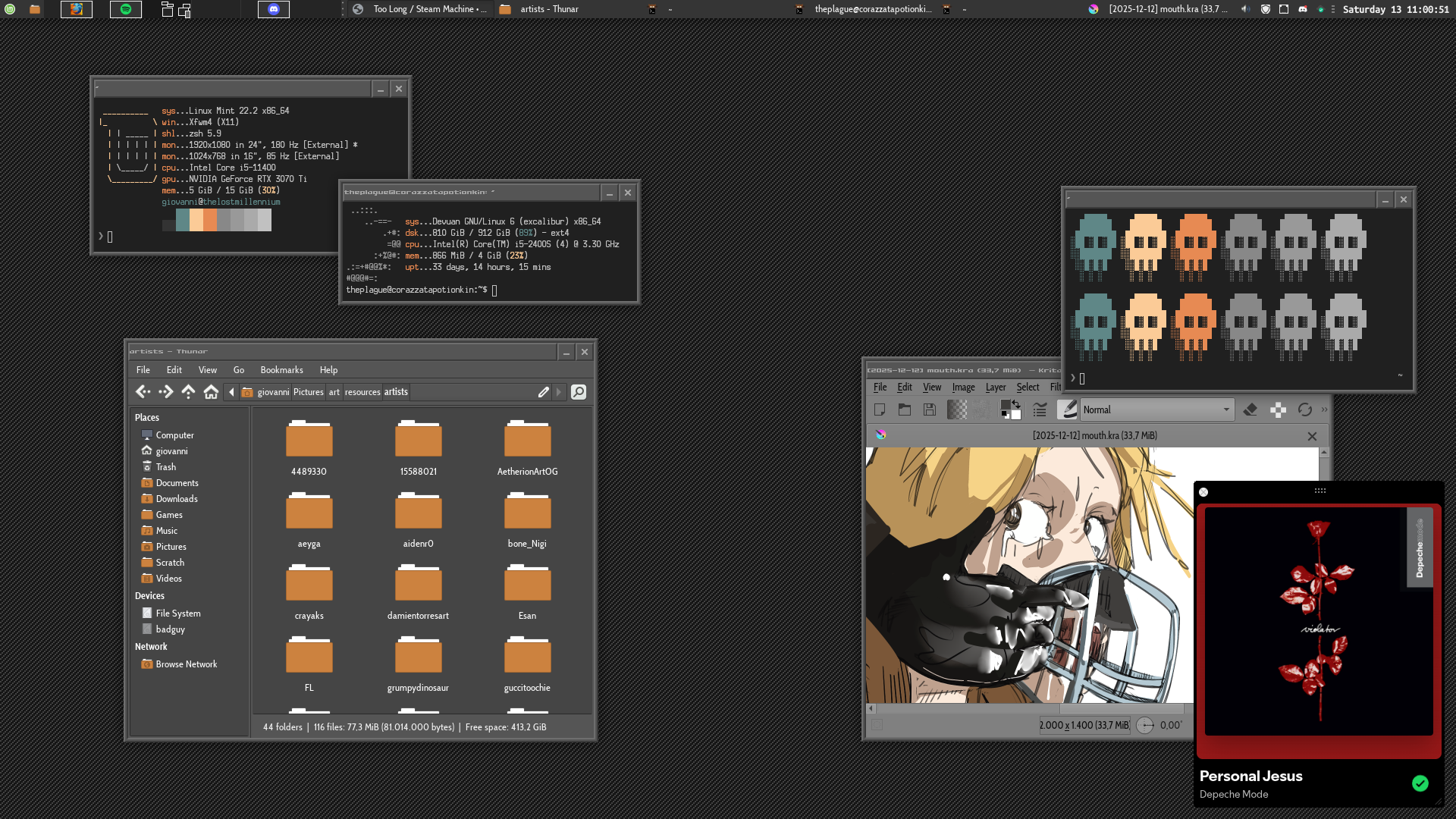Swap foreground and background colors in Krita
This screenshot has width=1456, height=819.
pos(1016,403)
